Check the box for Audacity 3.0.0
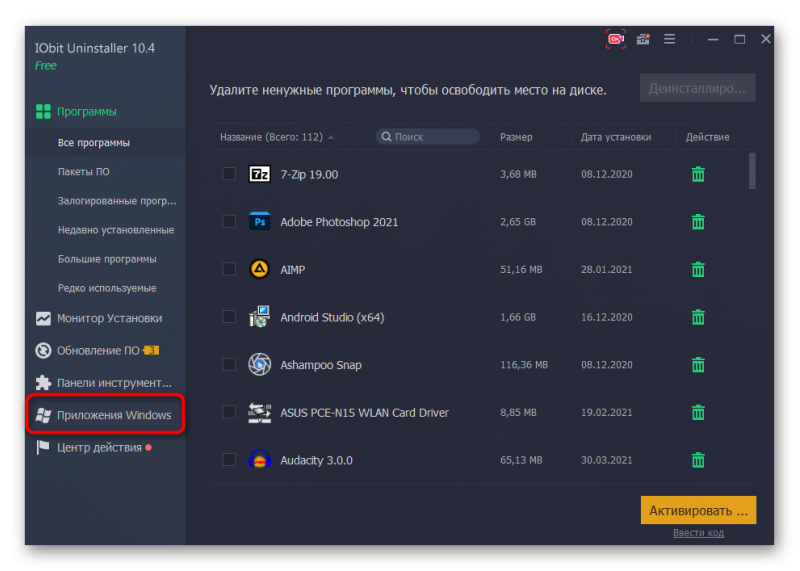The width and height of the screenshot is (800, 571). click(229, 460)
